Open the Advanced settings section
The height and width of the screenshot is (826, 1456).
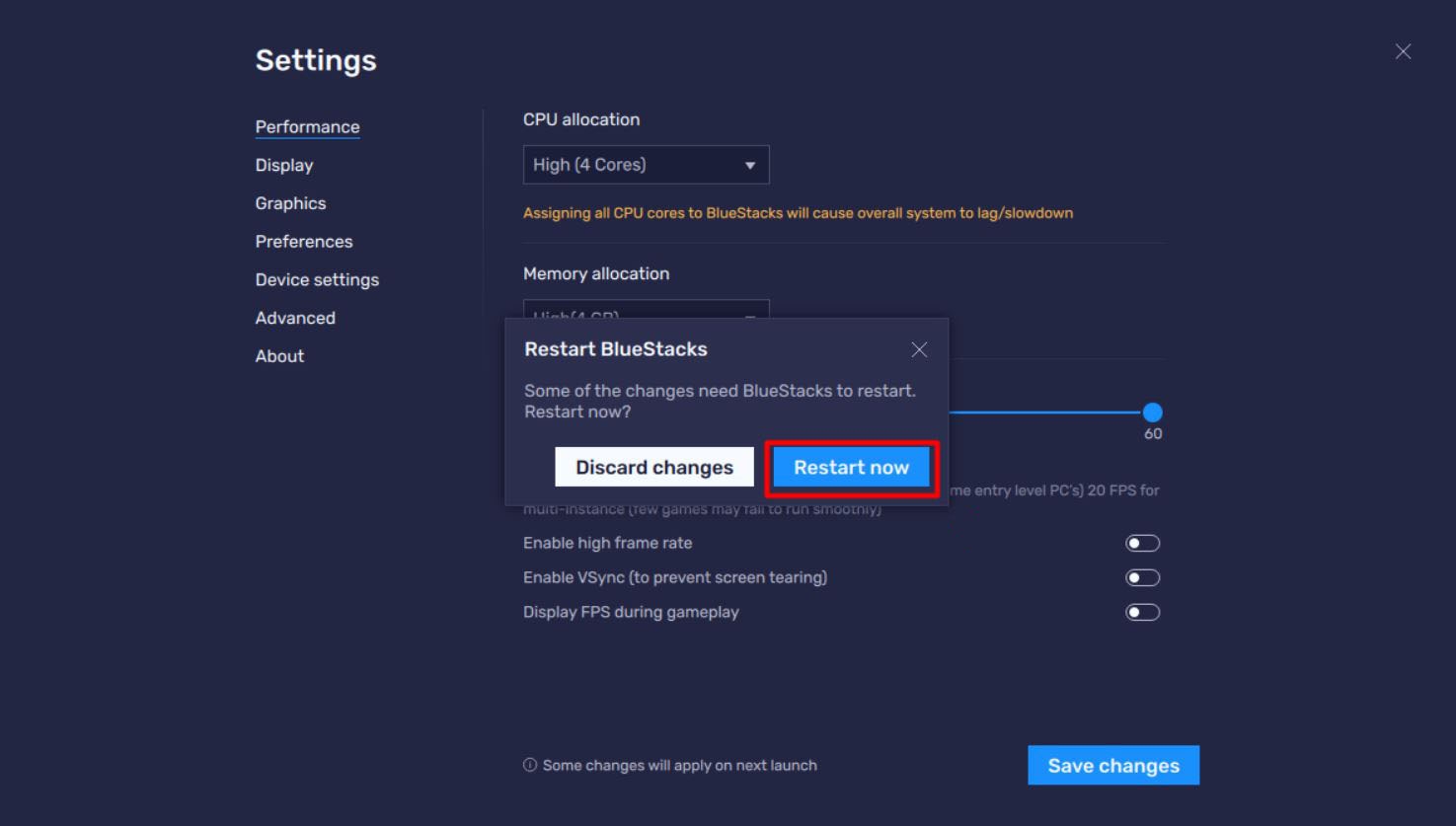click(295, 318)
